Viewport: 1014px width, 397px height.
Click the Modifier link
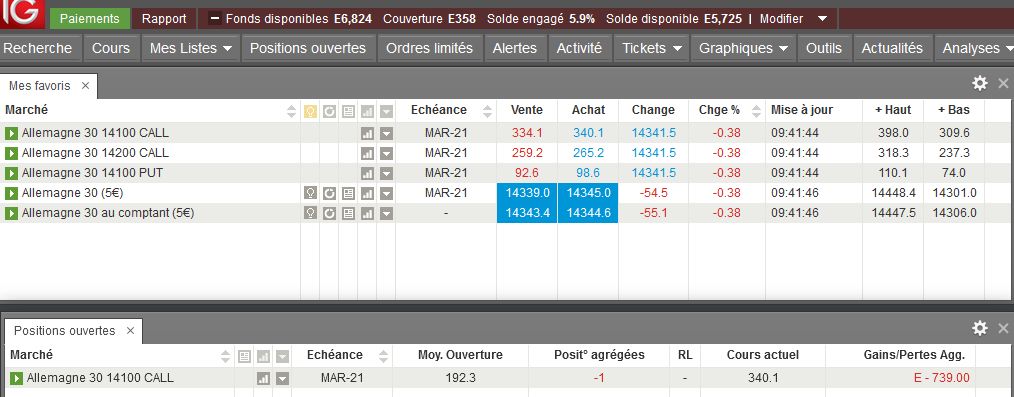[781, 19]
